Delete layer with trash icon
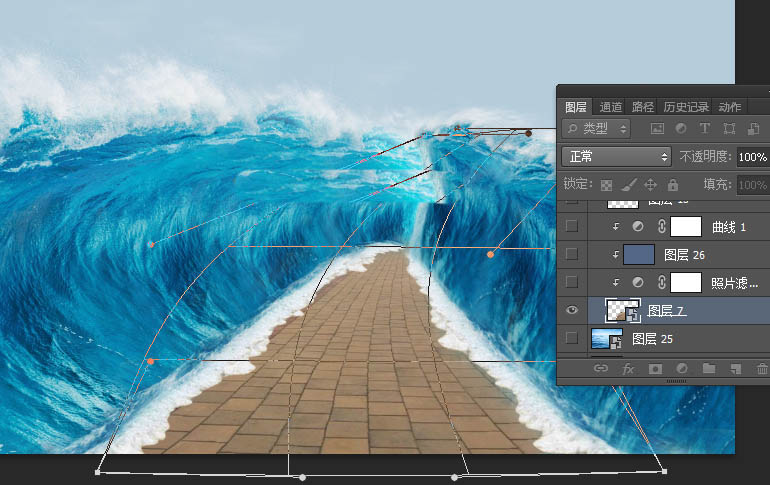The image size is (770, 485). coord(762,368)
